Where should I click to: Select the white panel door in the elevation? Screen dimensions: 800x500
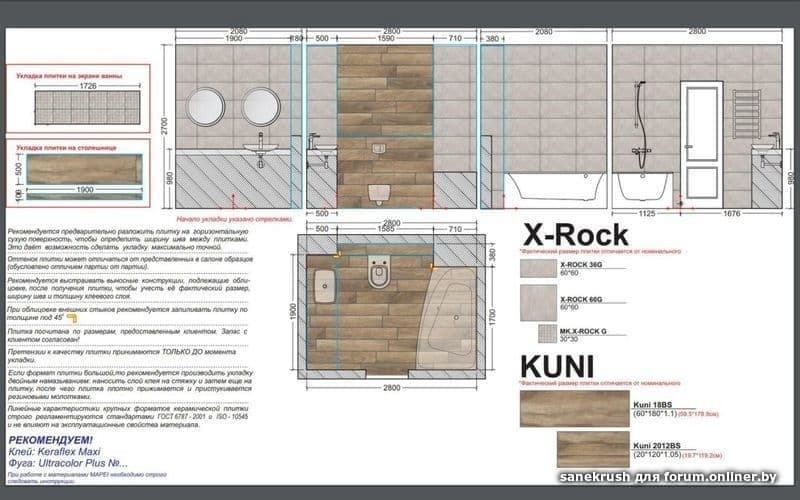click(700, 141)
